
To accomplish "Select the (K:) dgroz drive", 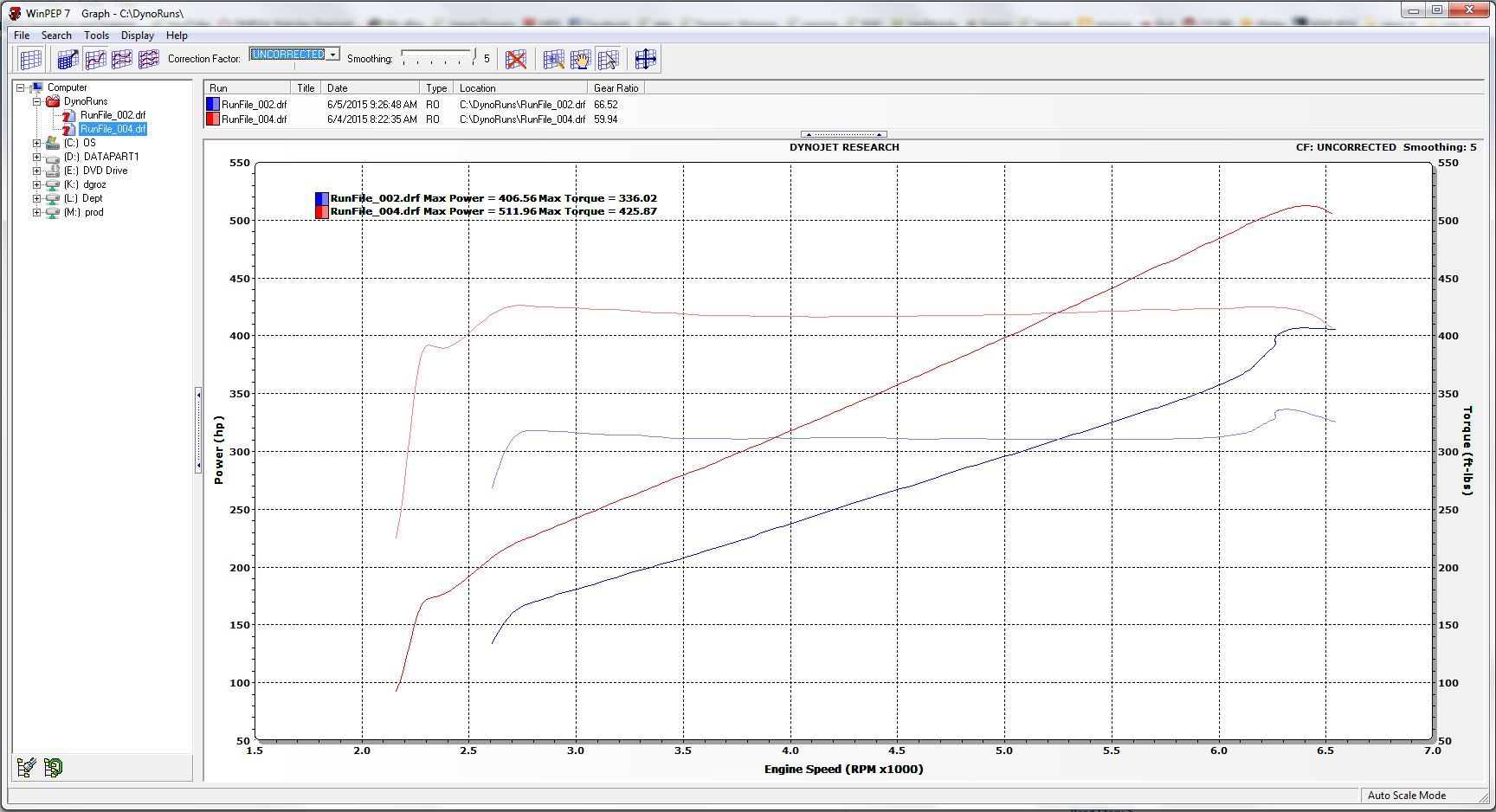I will tap(84, 184).
